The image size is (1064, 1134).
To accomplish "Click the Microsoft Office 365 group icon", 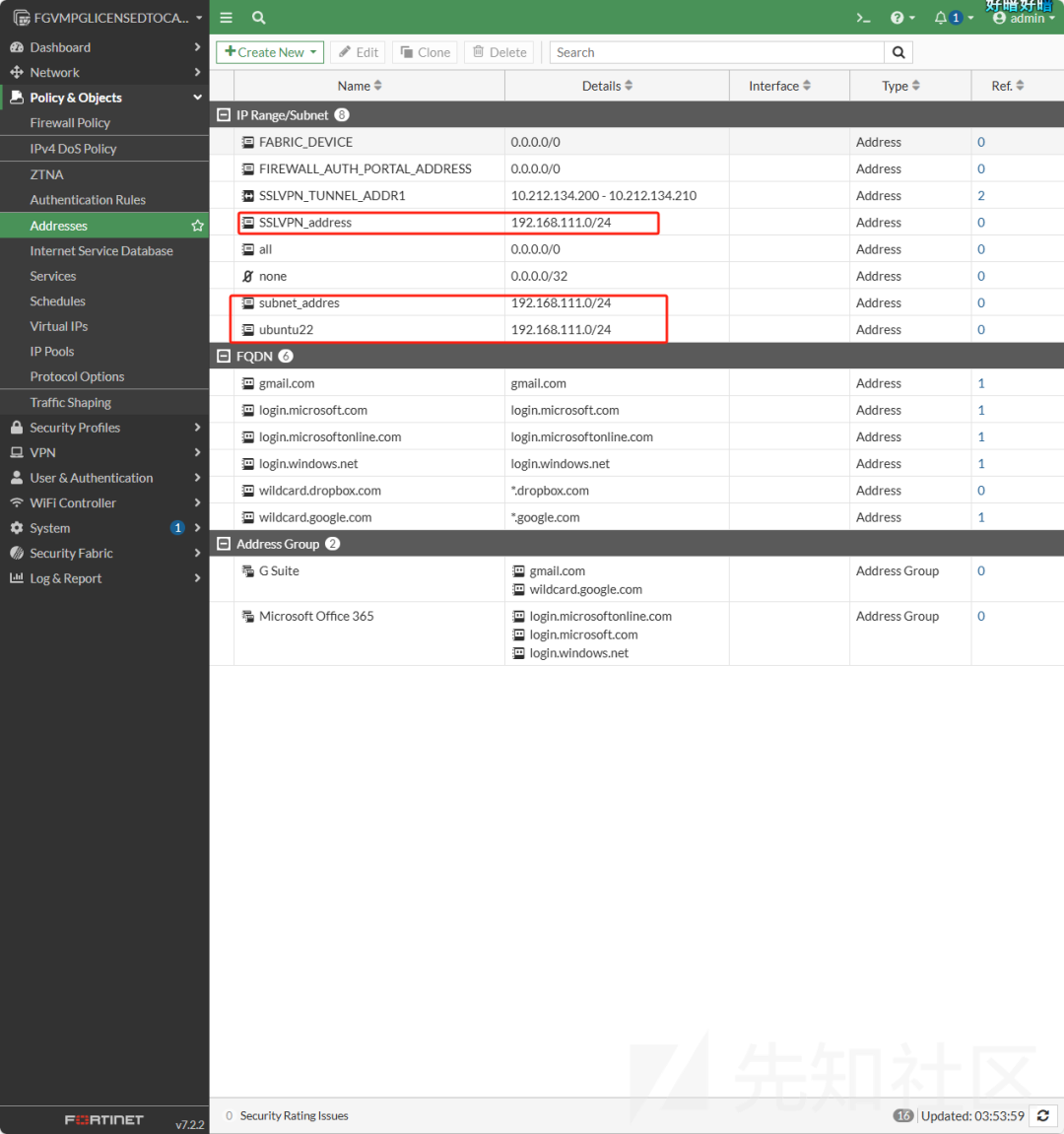I will pyautogui.click(x=247, y=616).
